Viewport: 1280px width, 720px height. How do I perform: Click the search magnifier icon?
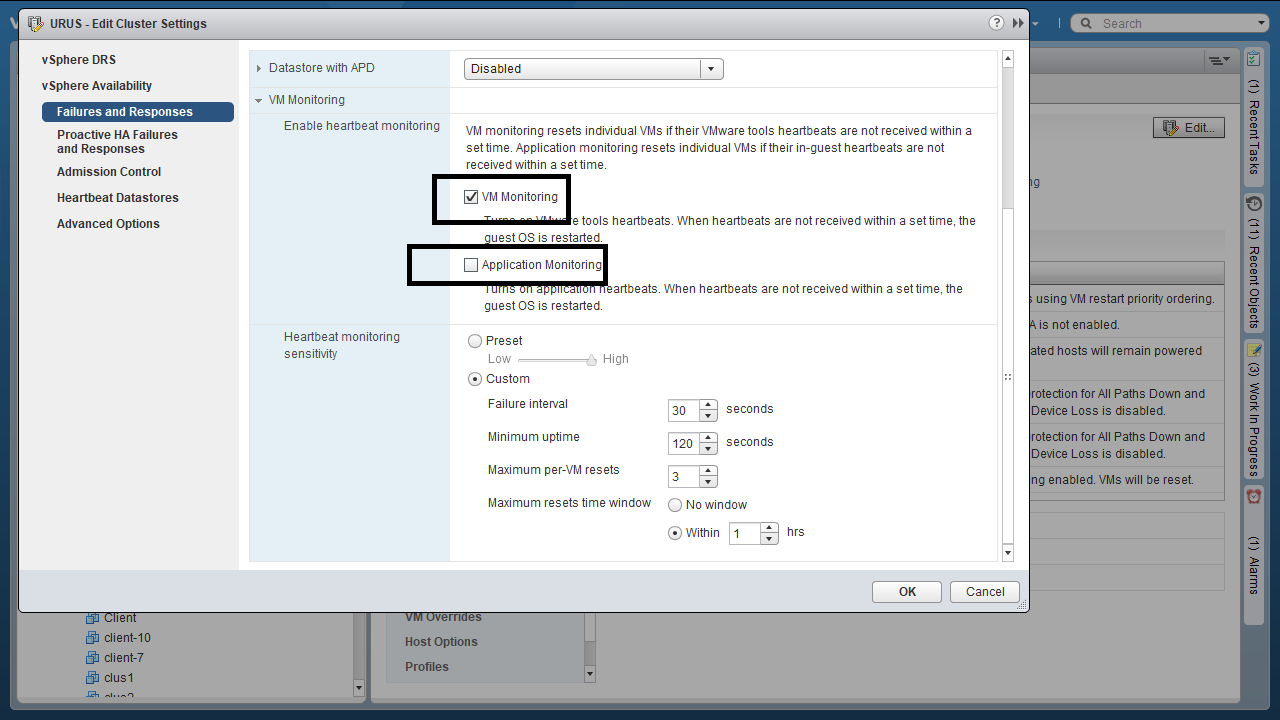tap(1086, 23)
